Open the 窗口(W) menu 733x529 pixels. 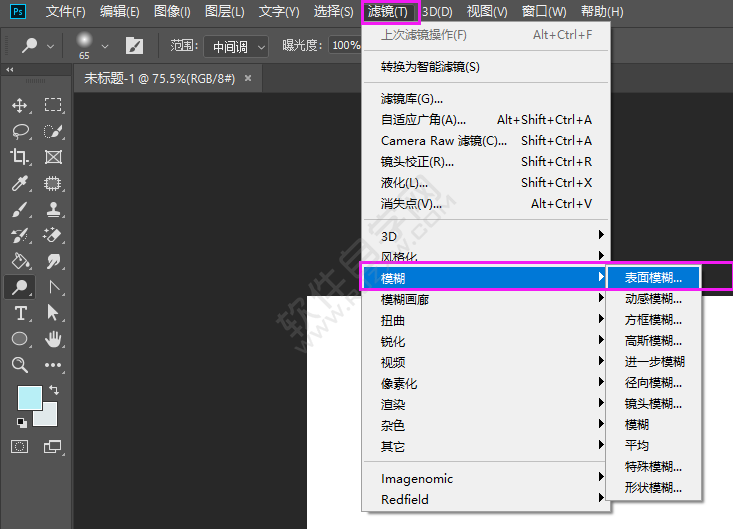(544, 11)
